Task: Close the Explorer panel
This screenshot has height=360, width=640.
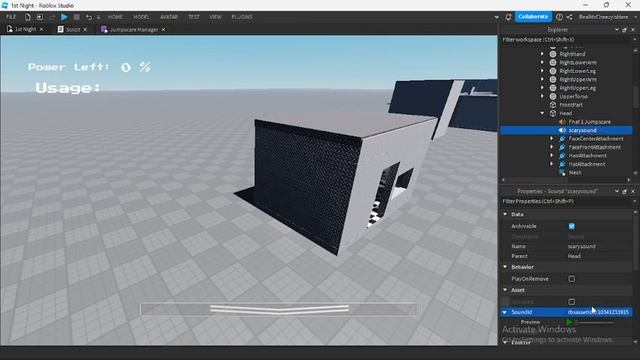Action: (x=633, y=30)
